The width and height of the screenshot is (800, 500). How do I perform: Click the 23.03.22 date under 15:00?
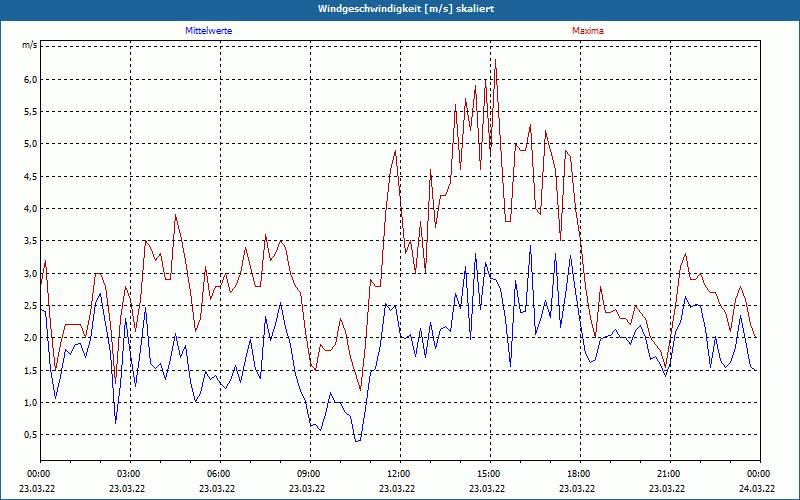point(487,489)
